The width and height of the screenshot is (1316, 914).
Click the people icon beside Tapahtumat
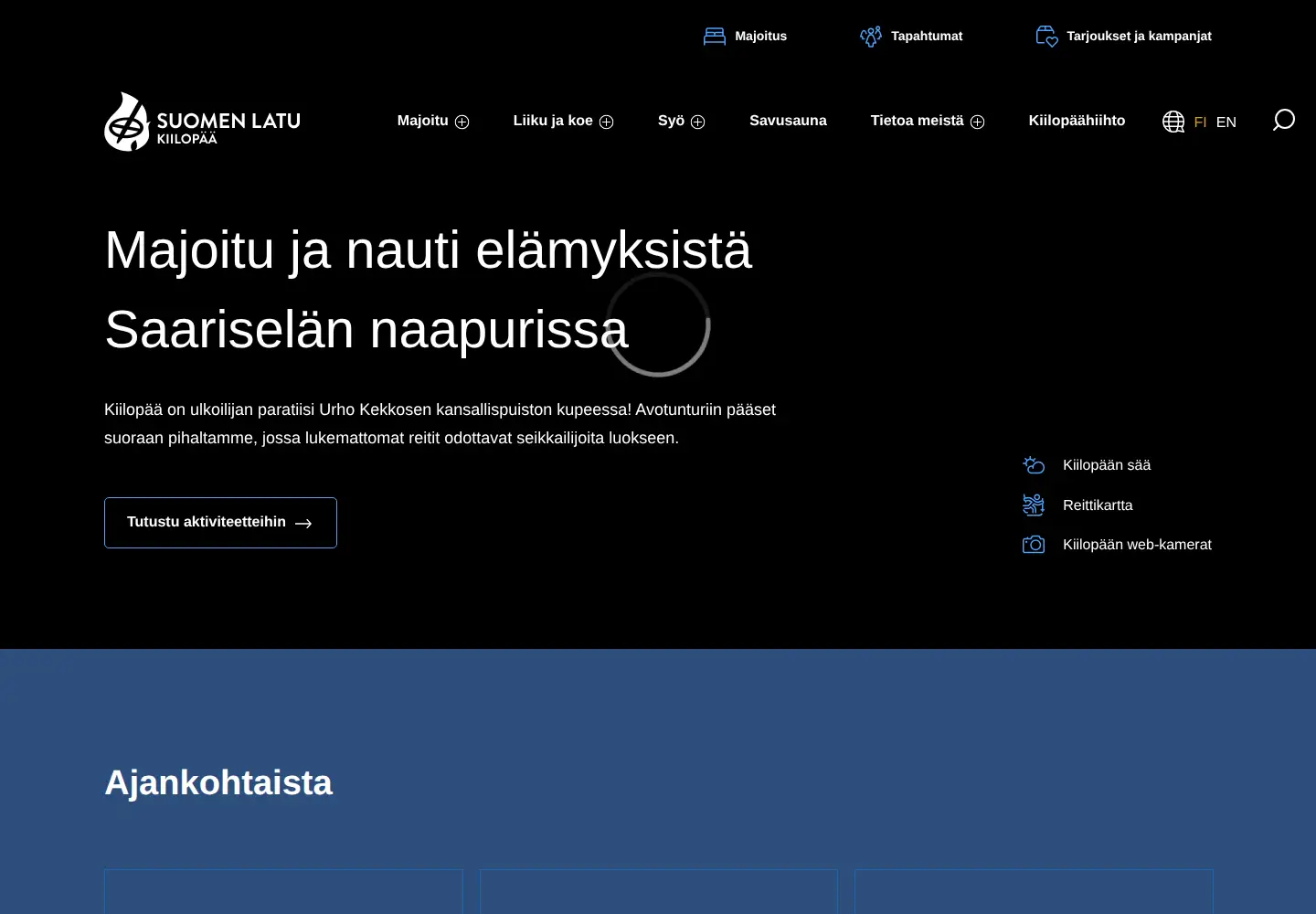pos(871,37)
